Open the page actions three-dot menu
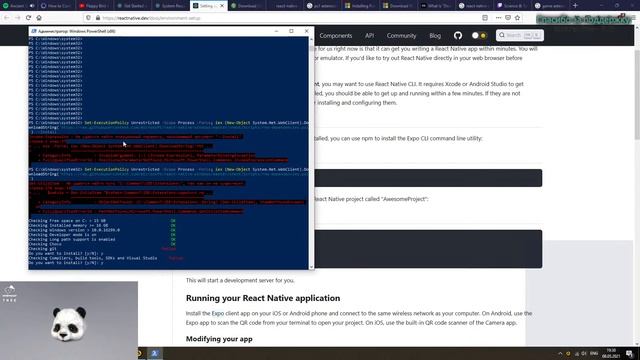 [x=498, y=18]
